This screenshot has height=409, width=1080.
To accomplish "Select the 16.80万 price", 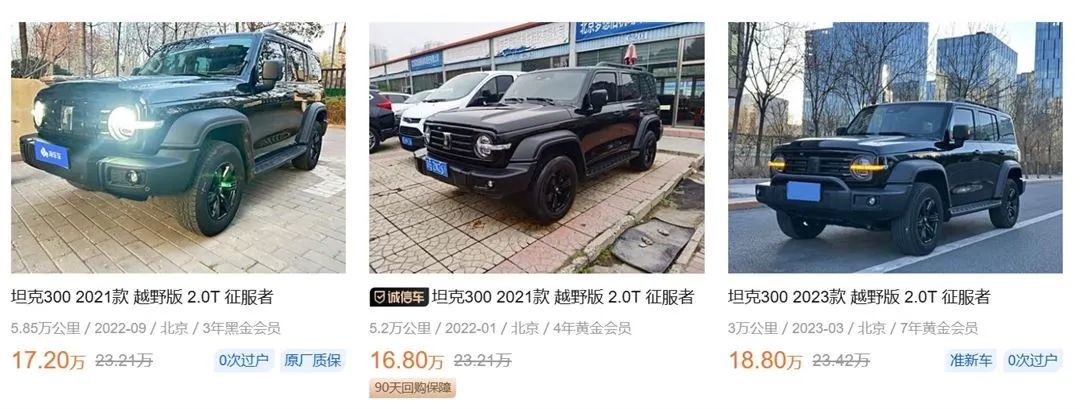I will pos(407,360).
